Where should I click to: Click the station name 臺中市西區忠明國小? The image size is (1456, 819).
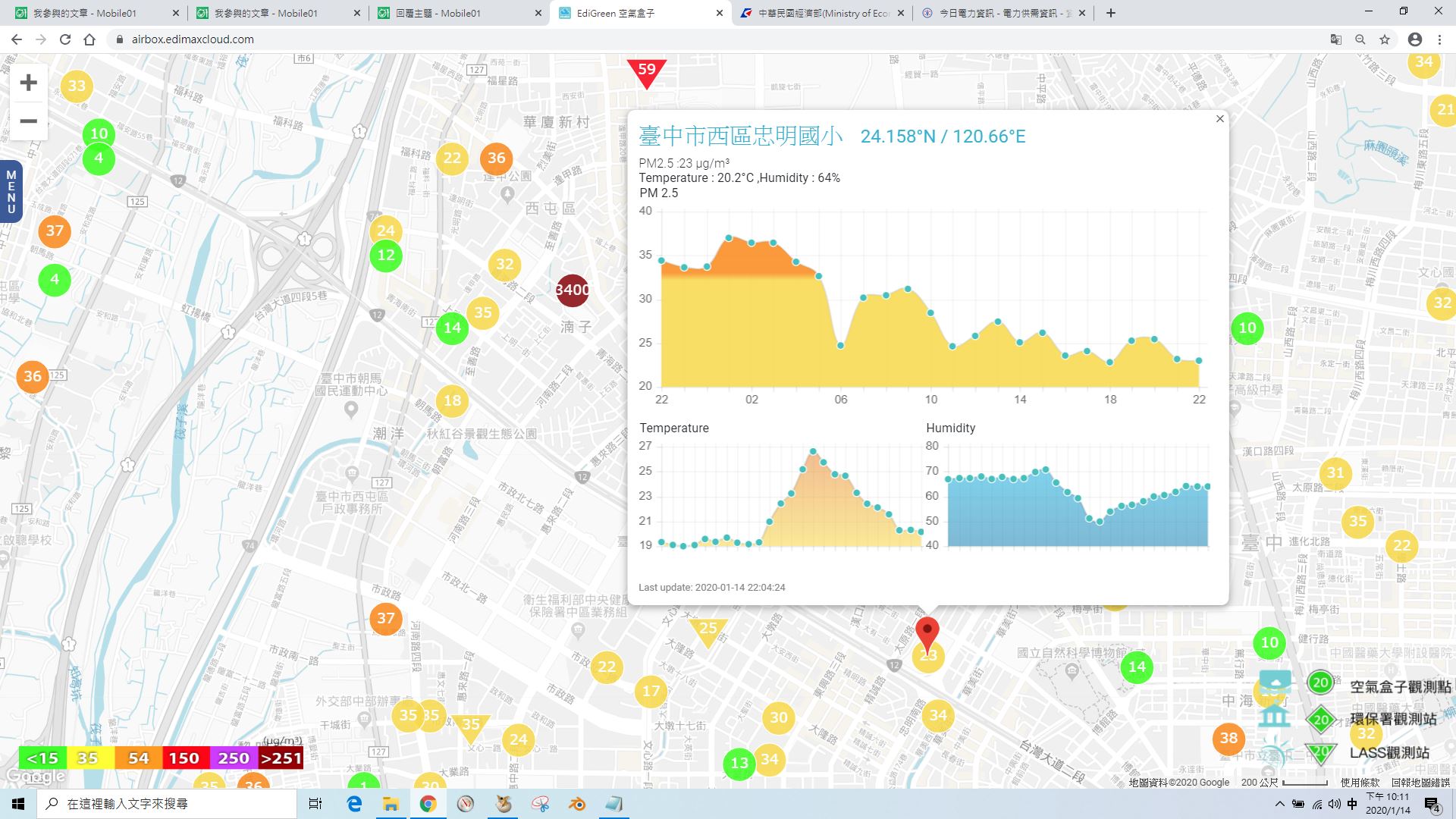[740, 136]
